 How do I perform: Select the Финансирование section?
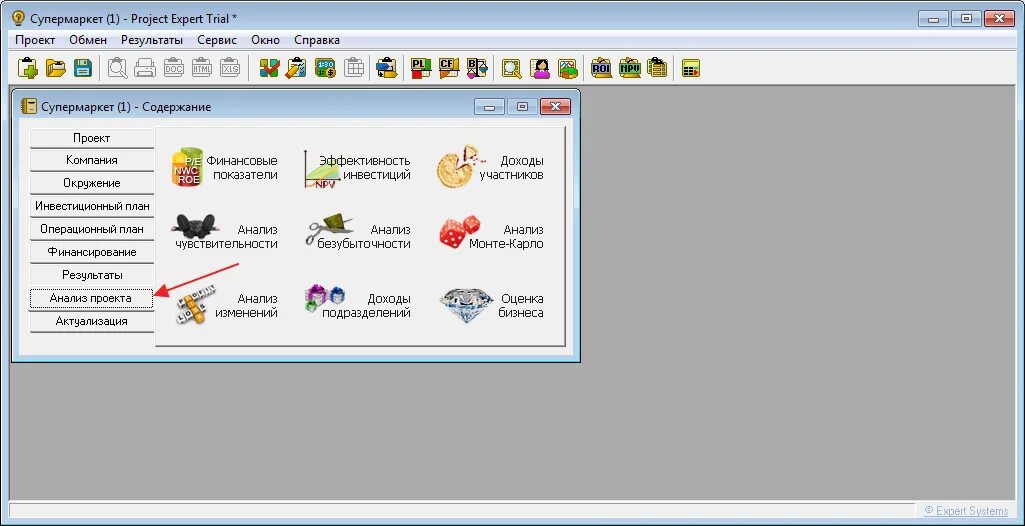click(x=92, y=252)
